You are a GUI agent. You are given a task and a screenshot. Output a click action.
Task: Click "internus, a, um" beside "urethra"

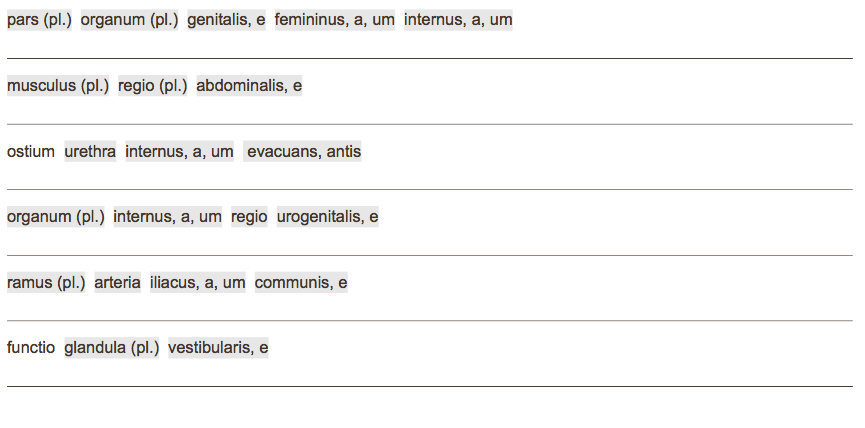[x=179, y=151]
